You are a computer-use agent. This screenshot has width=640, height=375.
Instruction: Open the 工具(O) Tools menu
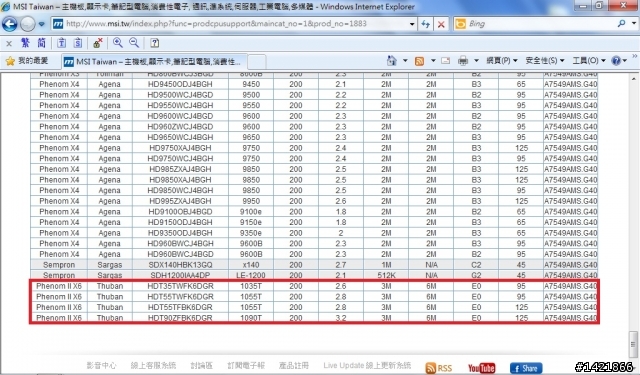(x=589, y=61)
